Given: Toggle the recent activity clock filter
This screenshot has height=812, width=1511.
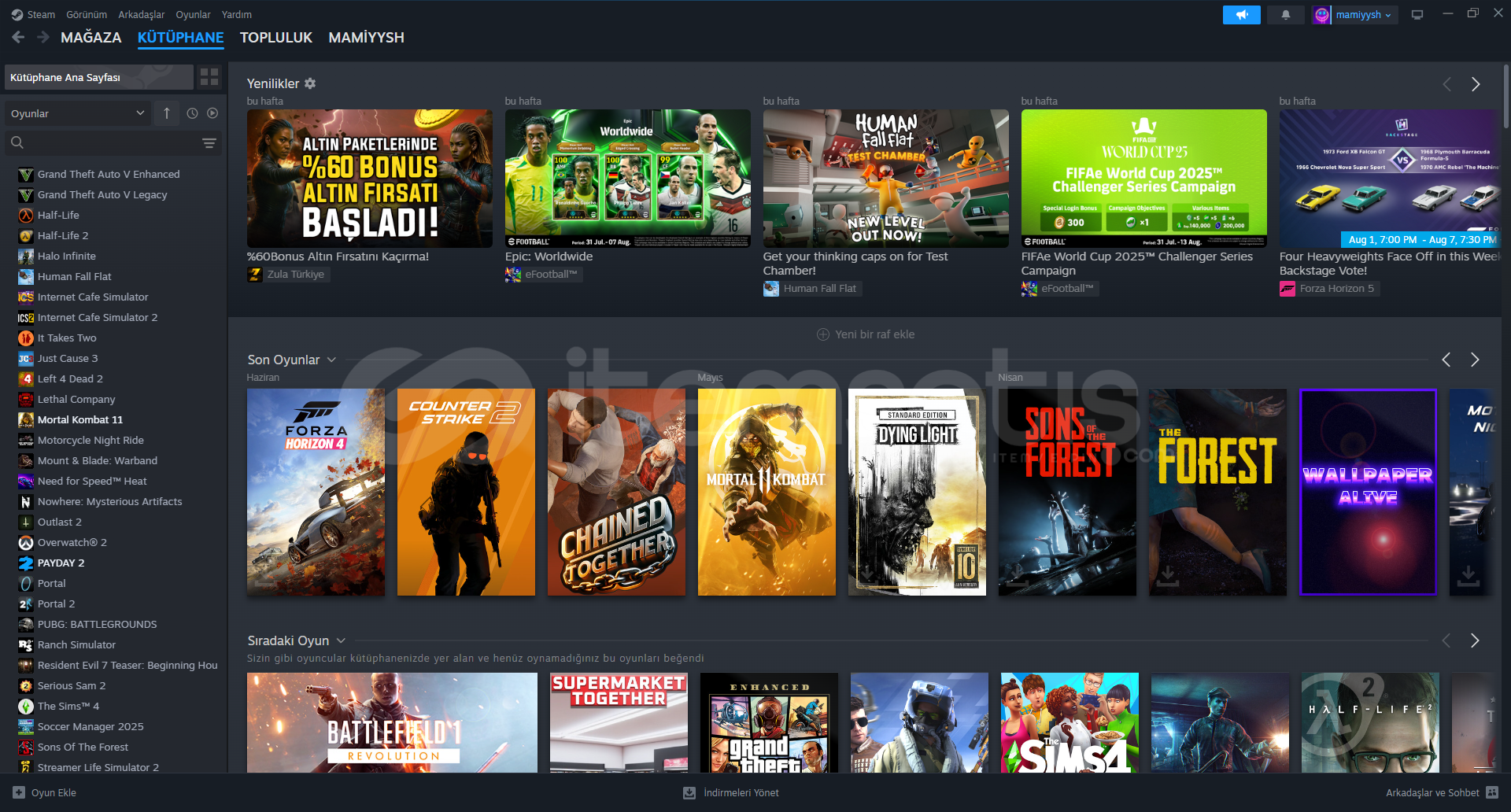Looking at the screenshot, I should pyautogui.click(x=192, y=113).
